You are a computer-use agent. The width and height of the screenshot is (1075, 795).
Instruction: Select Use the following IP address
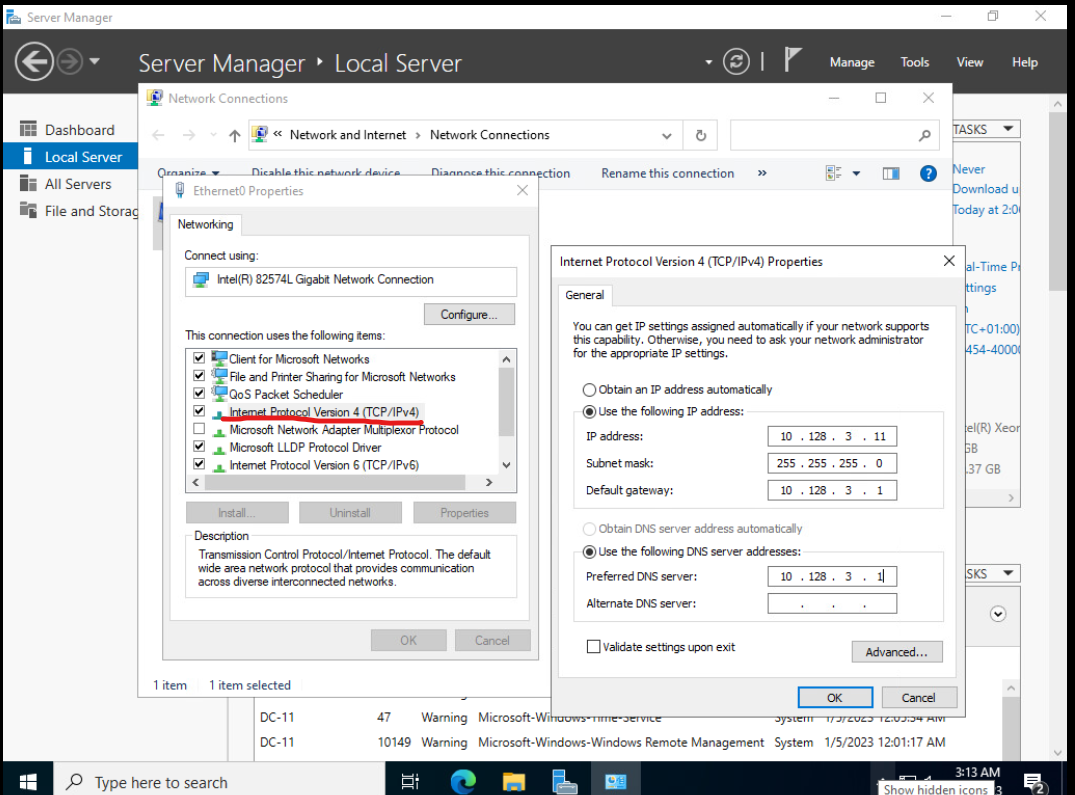tap(589, 411)
